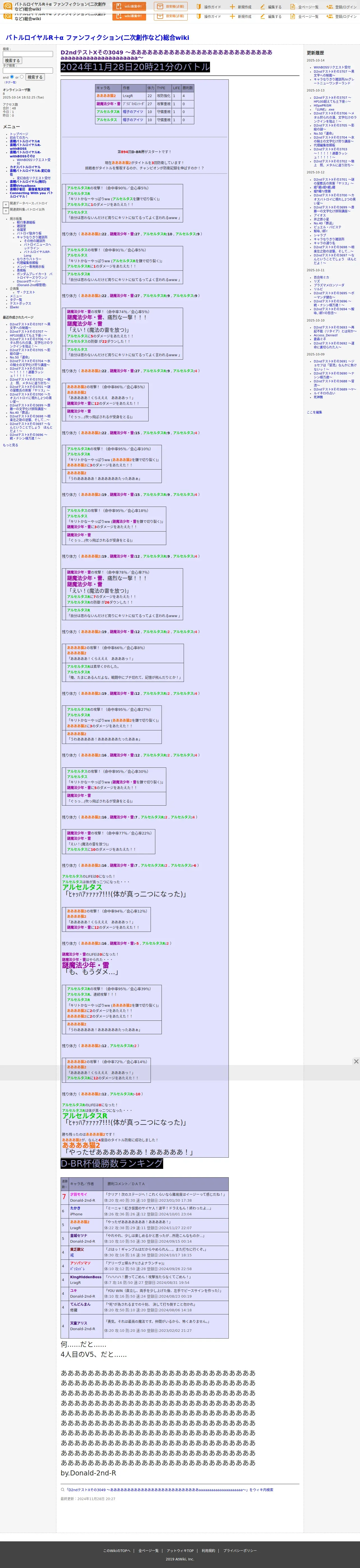
Task: Open テストボックス menu link
Action: 20,303
